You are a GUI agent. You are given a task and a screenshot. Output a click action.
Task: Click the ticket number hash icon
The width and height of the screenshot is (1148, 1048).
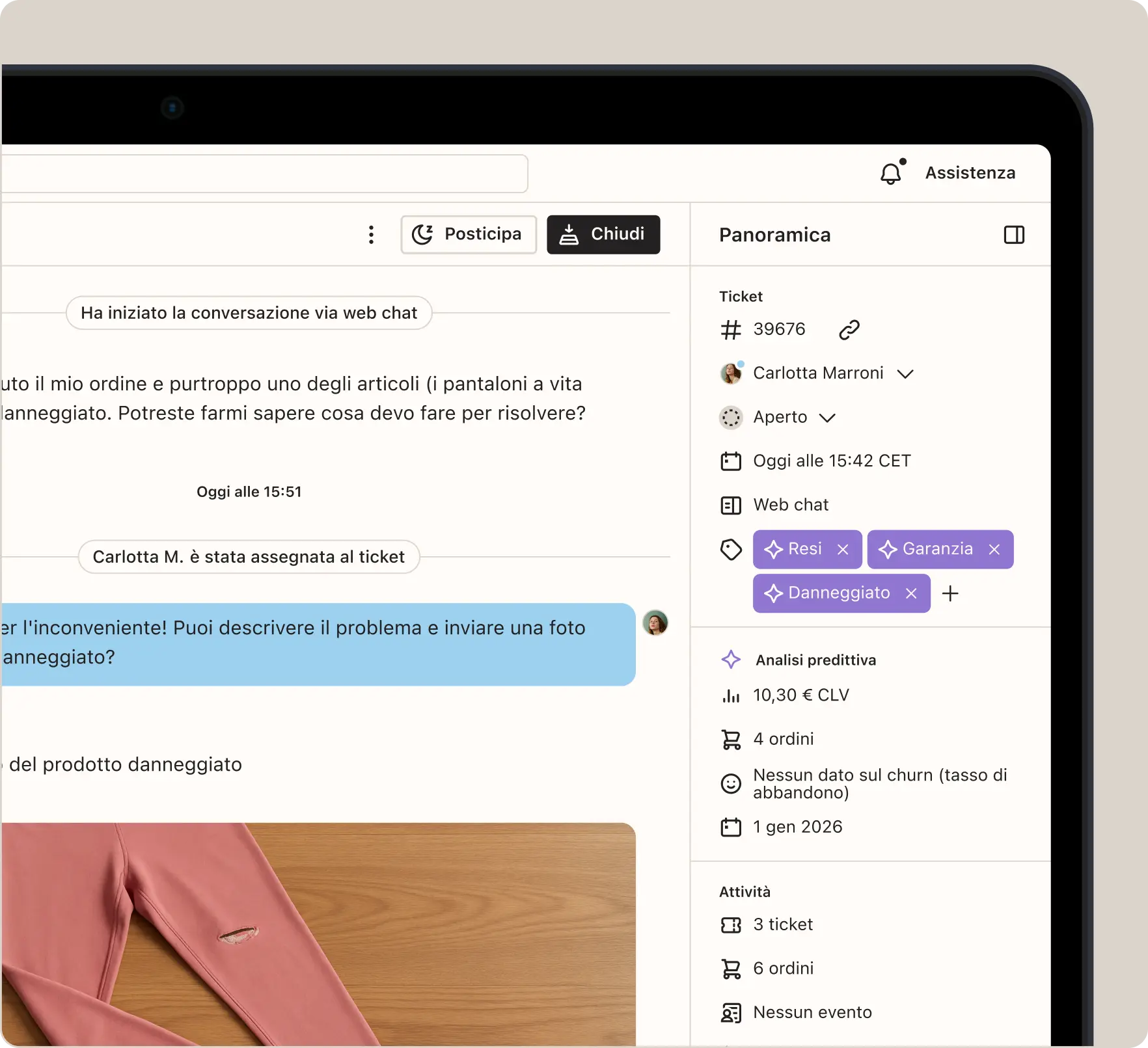coord(731,330)
